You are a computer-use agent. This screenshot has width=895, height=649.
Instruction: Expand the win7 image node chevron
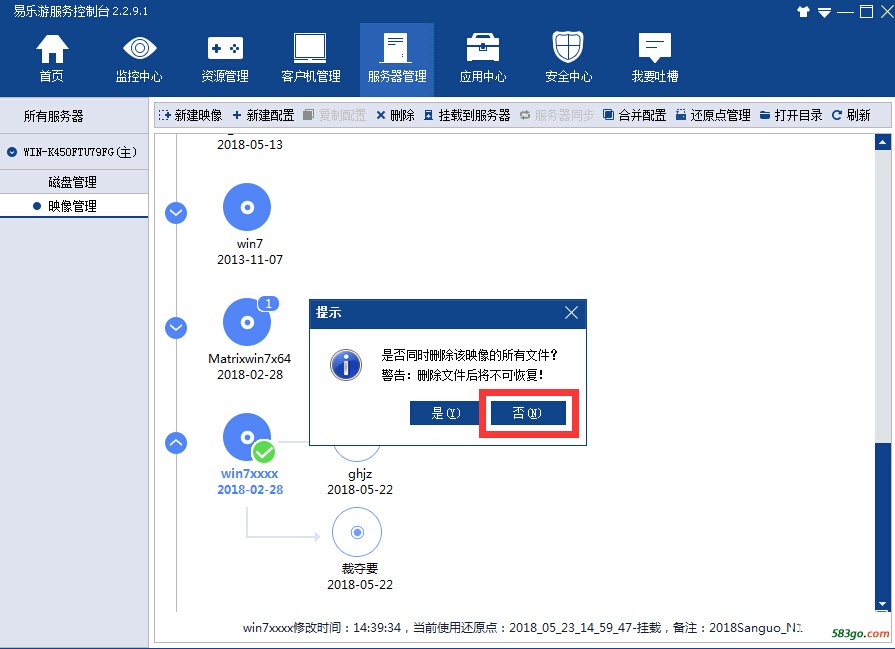176,213
